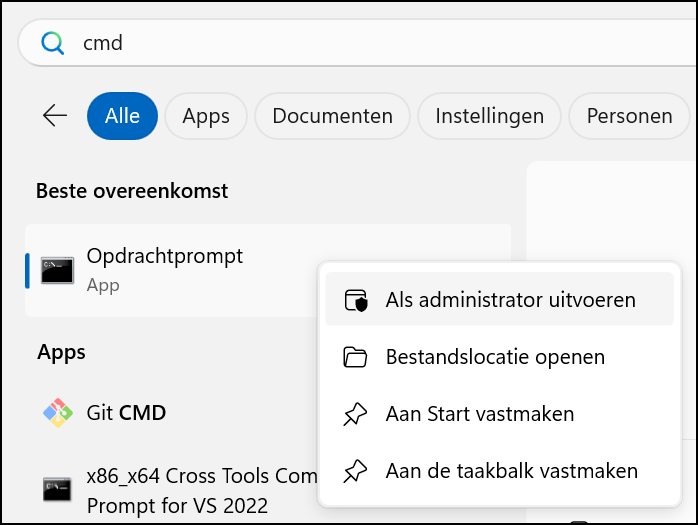Viewport: 698px width, 525px height.
Task: Switch to the Apps filter tab
Action: pos(206,116)
